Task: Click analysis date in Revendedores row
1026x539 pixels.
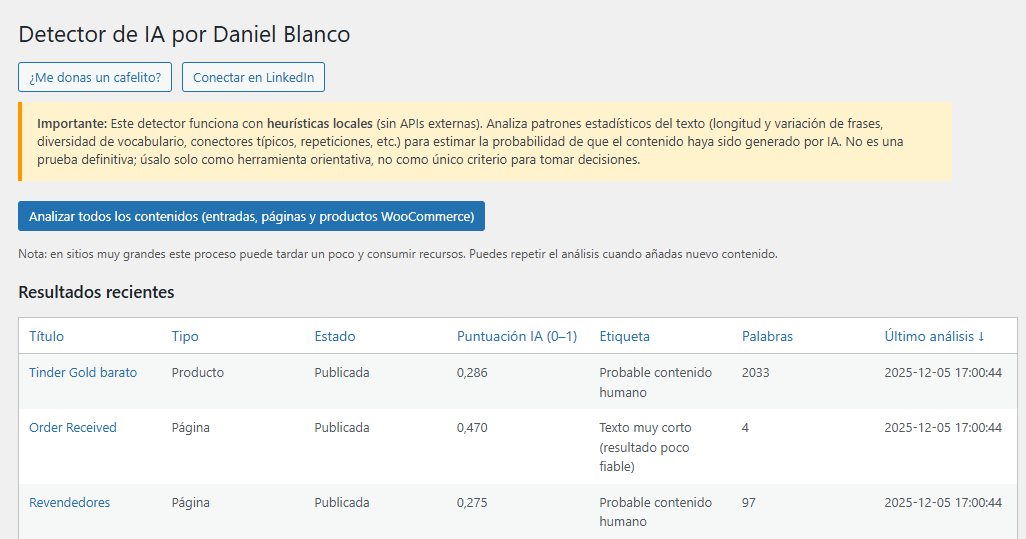Action: coord(943,502)
